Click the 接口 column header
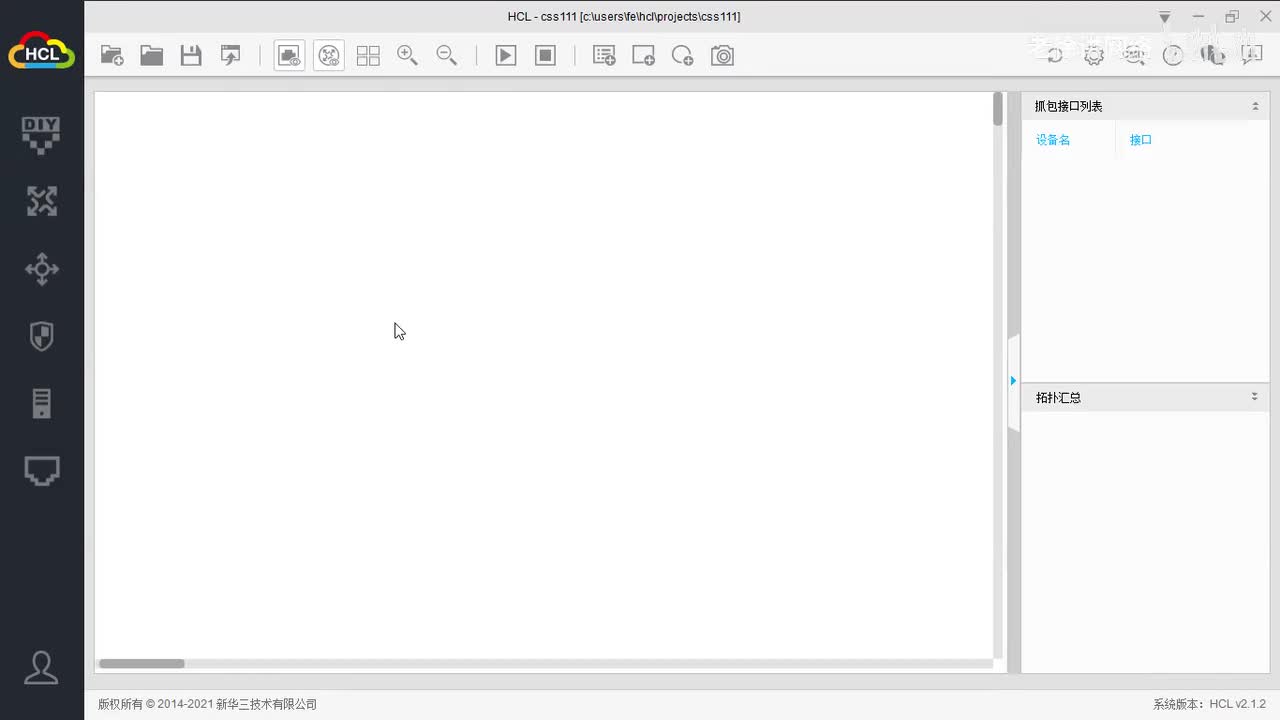 tap(1141, 140)
